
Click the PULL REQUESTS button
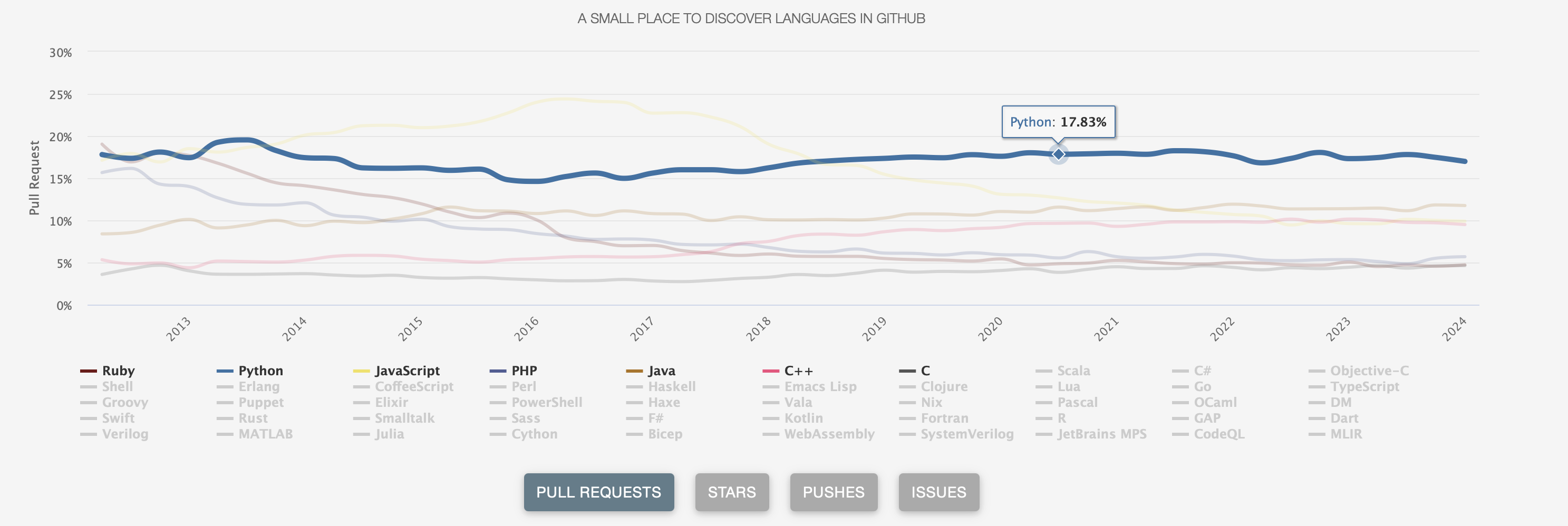[598, 492]
